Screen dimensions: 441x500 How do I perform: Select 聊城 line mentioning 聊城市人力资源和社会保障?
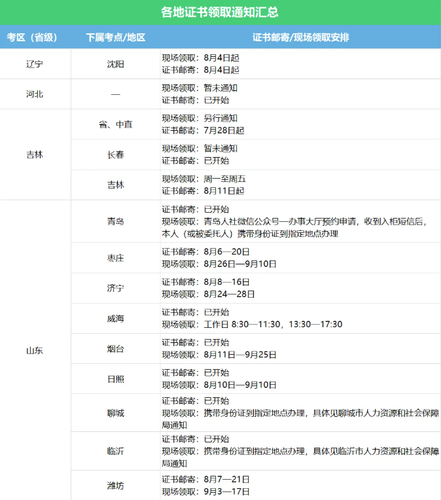pyautogui.click(x=300, y=413)
